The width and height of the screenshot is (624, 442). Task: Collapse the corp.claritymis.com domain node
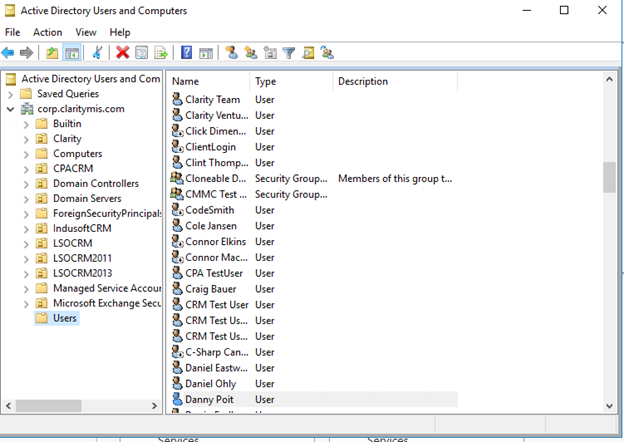(11, 109)
